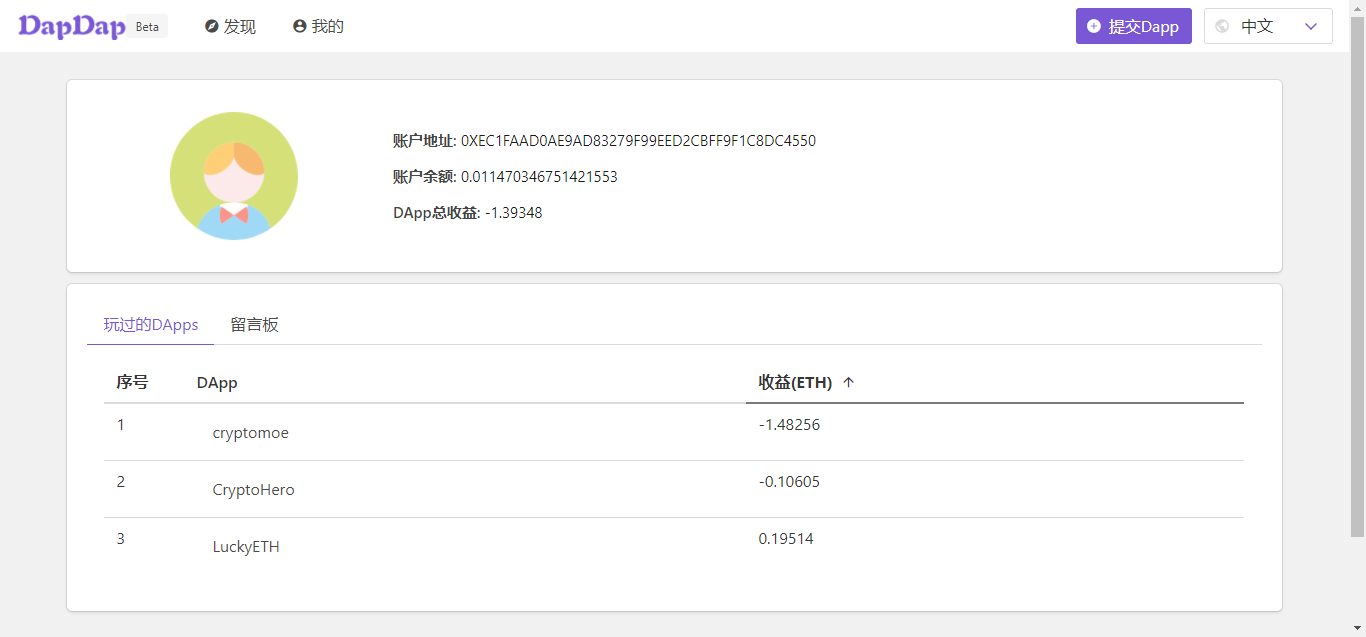
Task: Click the user avatar image
Action: (x=234, y=176)
